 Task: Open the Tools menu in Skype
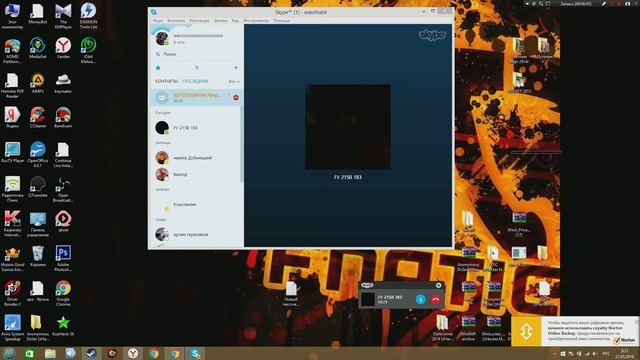pos(256,20)
